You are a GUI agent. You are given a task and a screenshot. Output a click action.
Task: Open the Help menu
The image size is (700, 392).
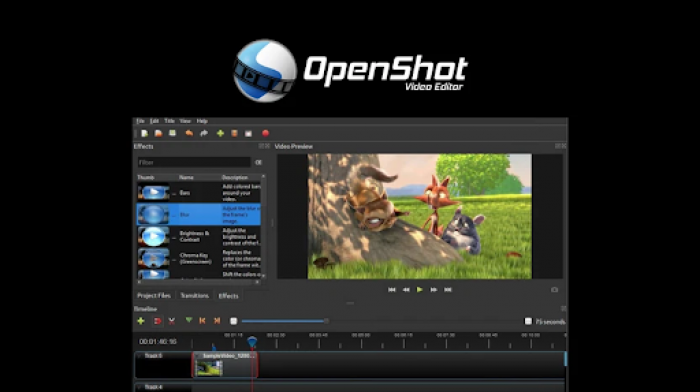click(x=202, y=121)
